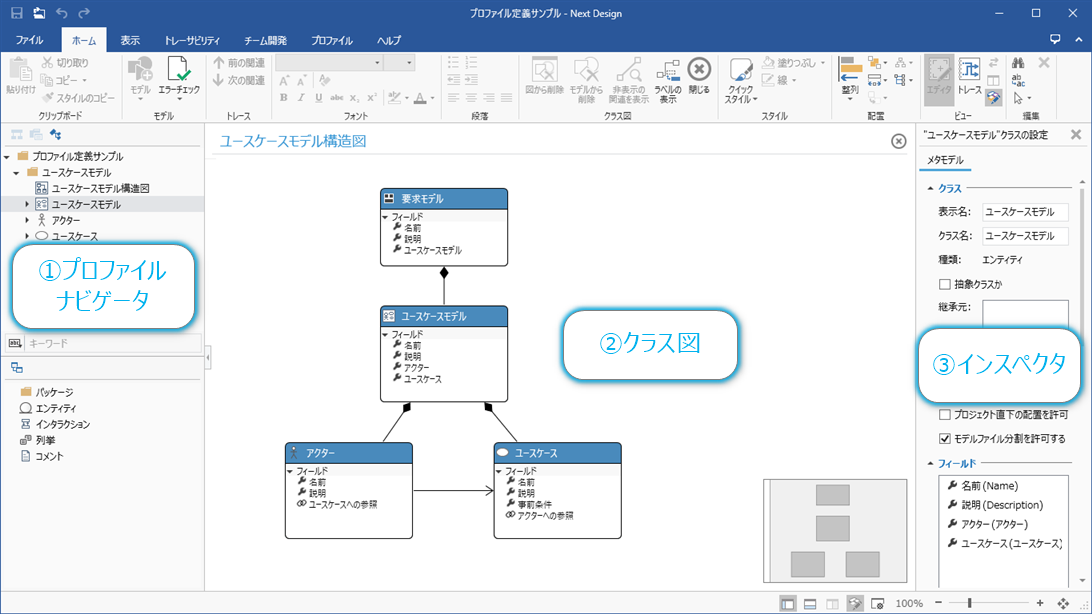This screenshot has height=614, width=1092.
Task: Click the fit-to-window icon in status bar
Action: 1062,604
